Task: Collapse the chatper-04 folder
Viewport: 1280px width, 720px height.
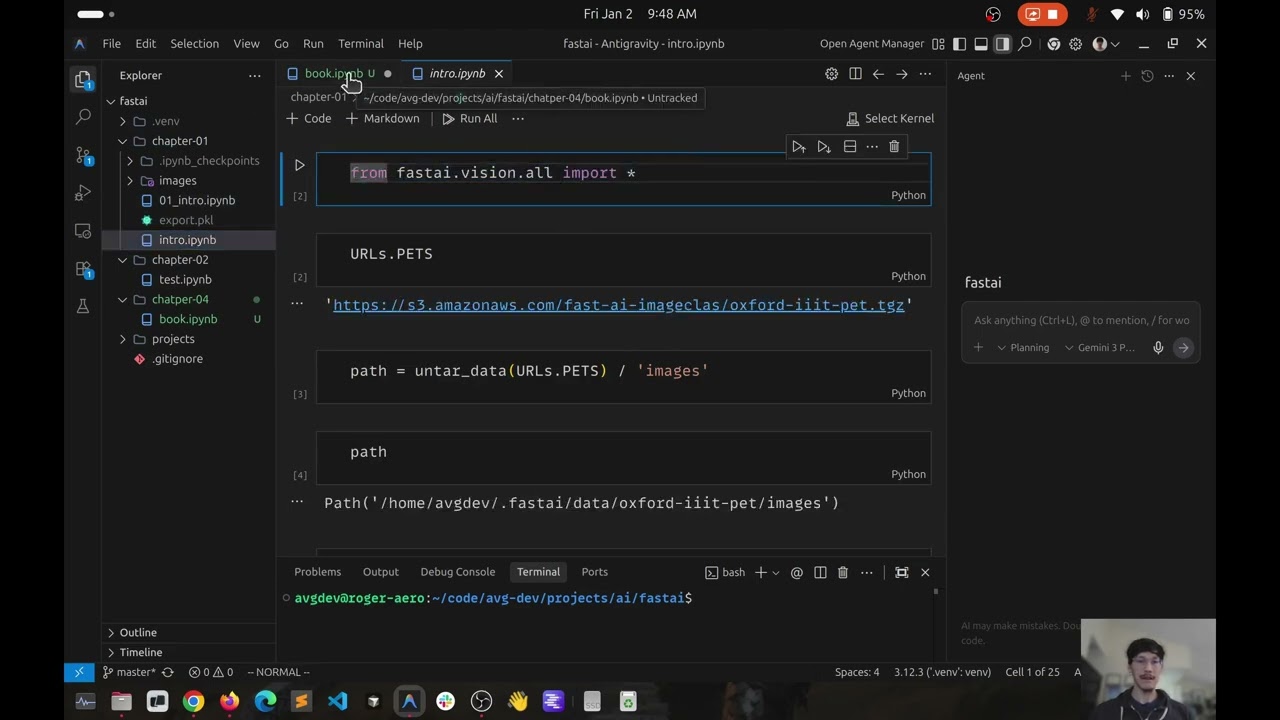Action: (123, 299)
